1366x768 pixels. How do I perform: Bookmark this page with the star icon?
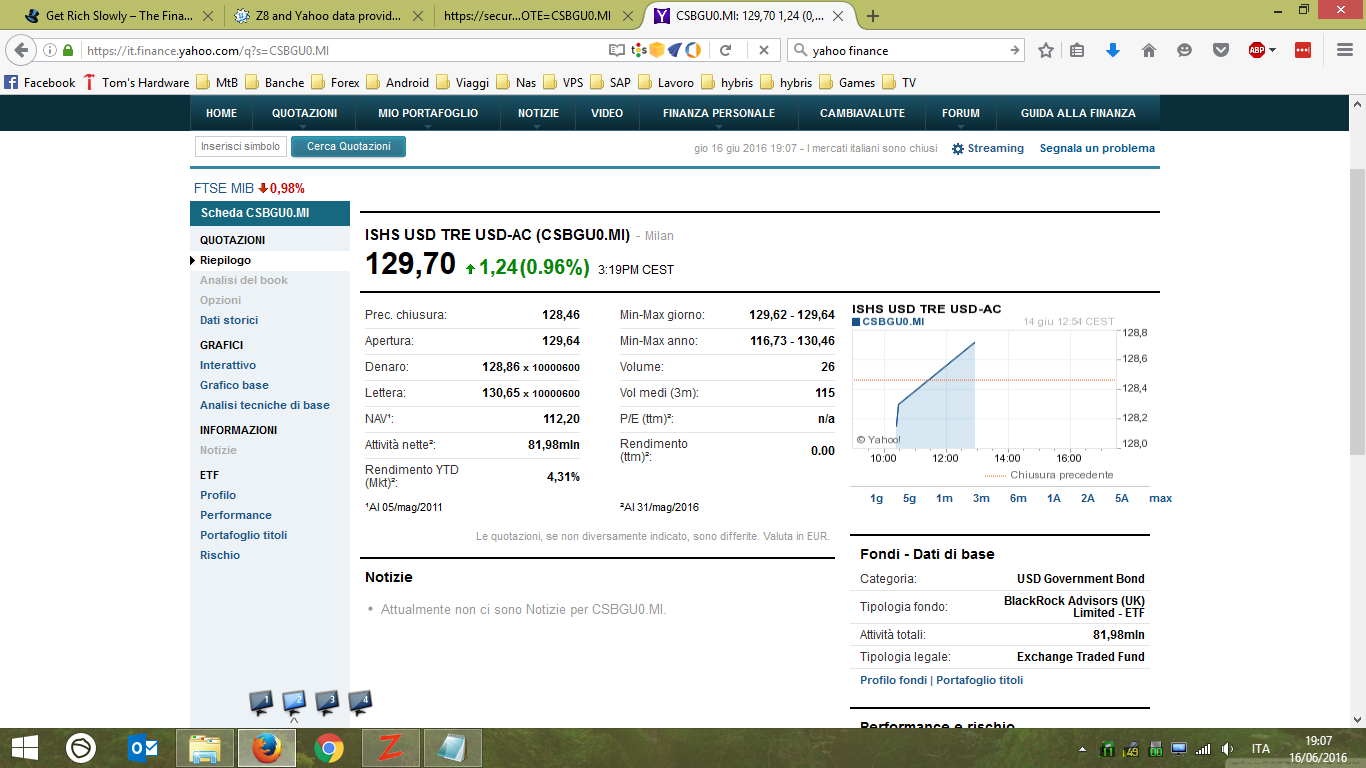1045,50
